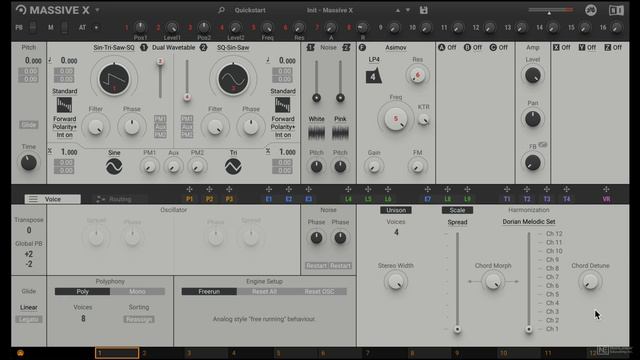Open the AT modulation source dropdown
640x360 pixels.
pyautogui.click(x=96, y=27)
